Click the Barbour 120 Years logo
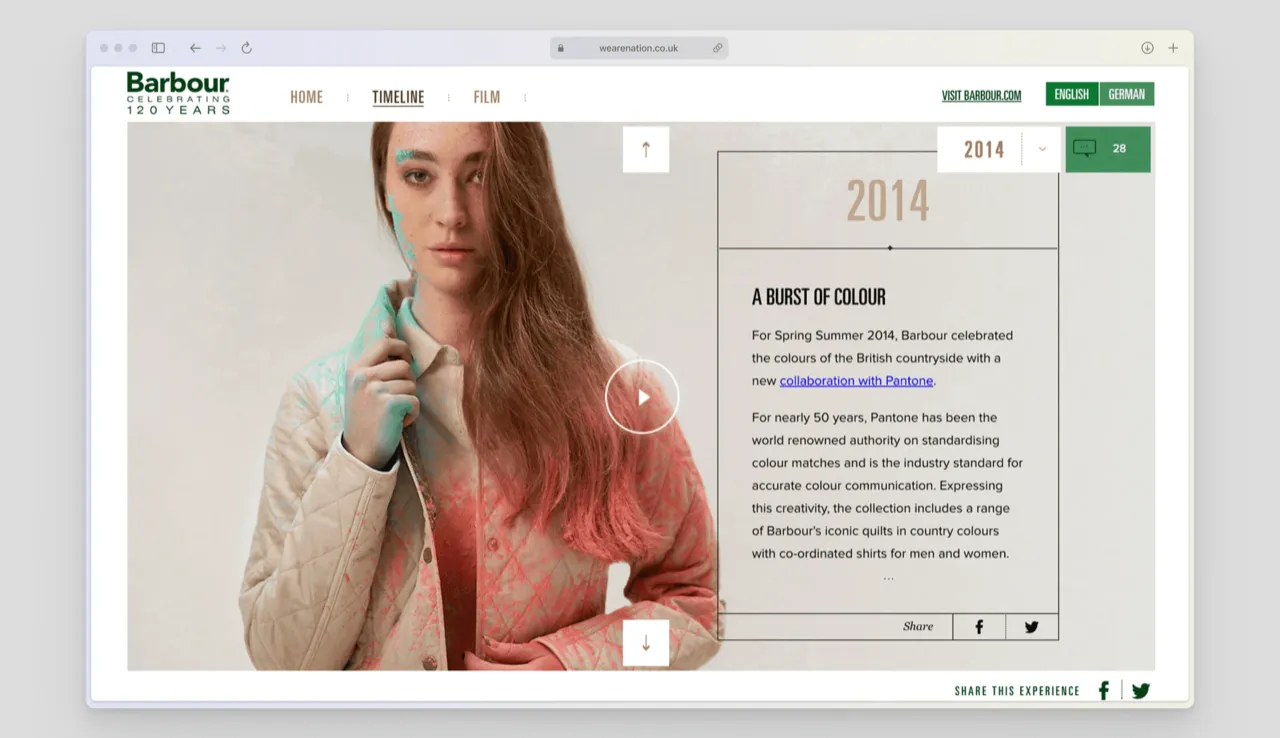 [177, 92]
